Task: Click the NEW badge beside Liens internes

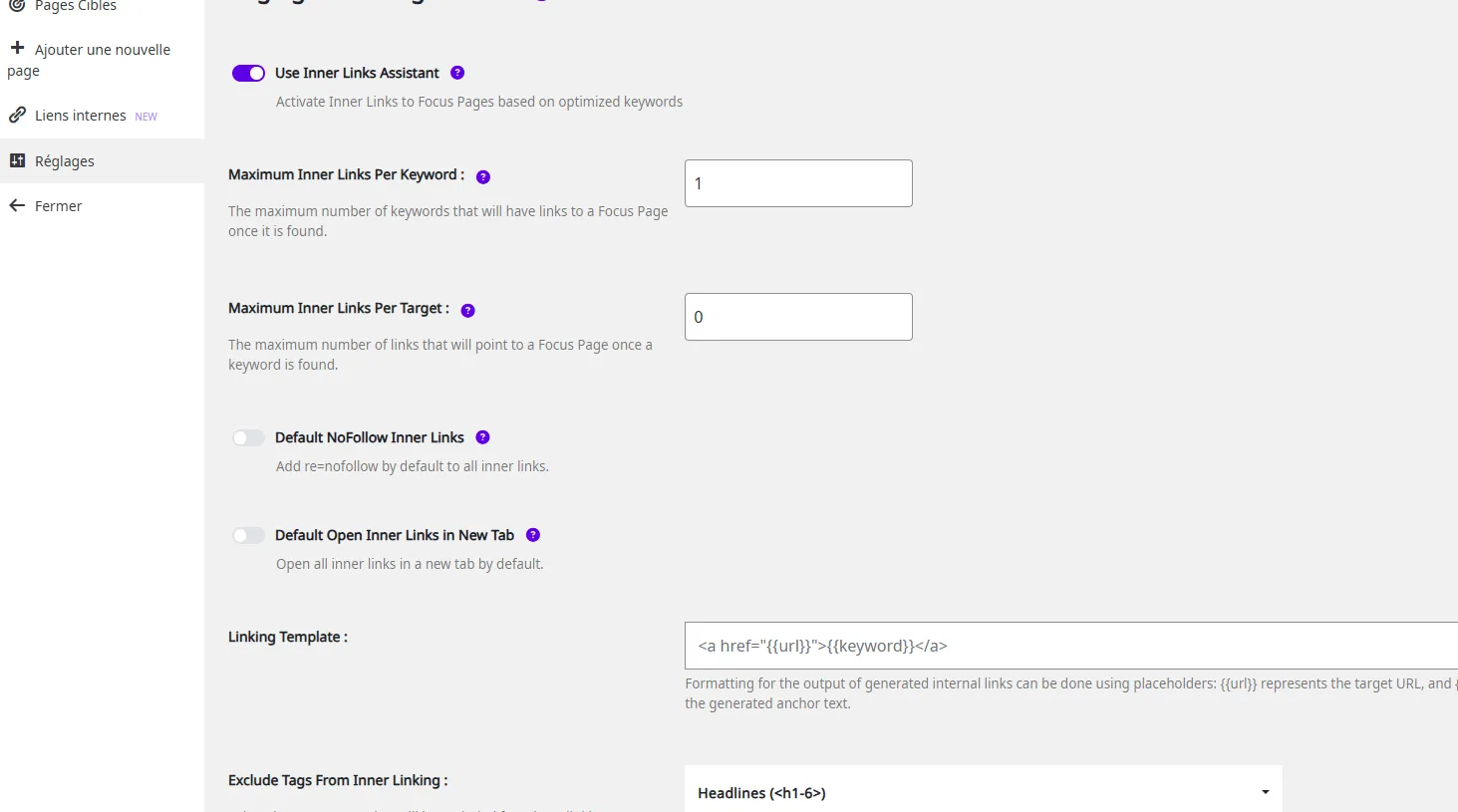Action: [x=146, y=117]
